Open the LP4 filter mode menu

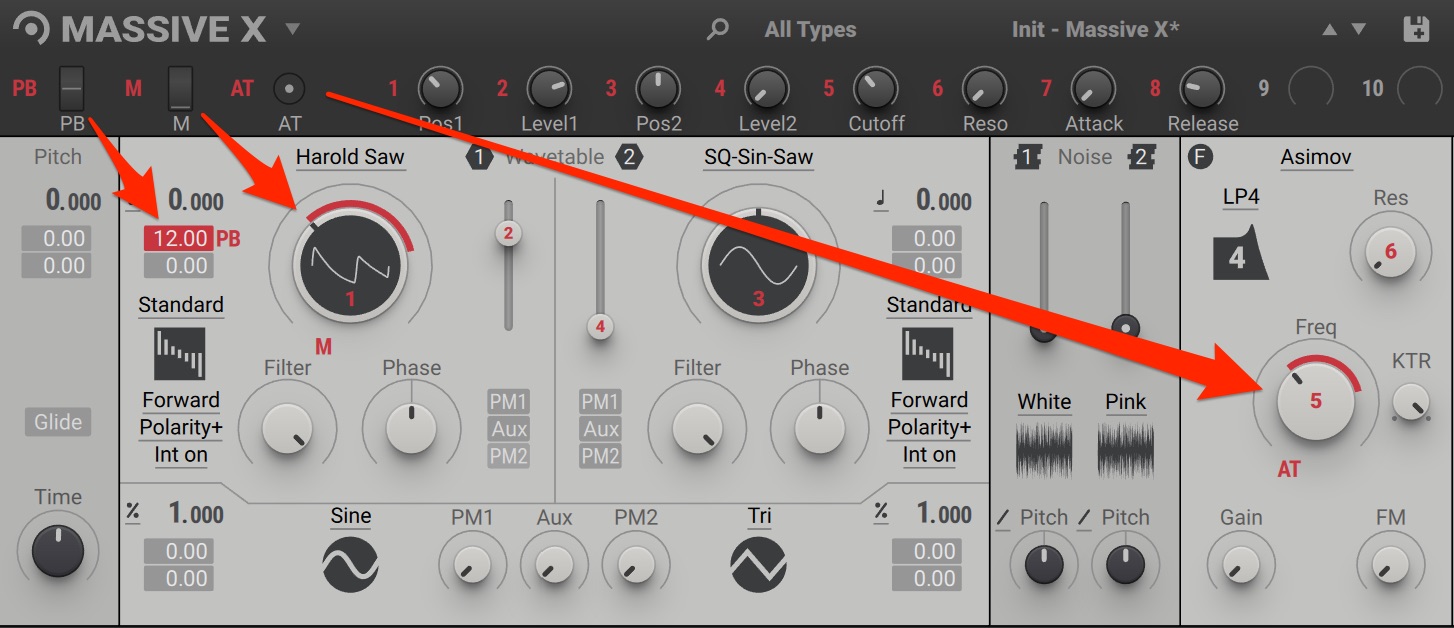tap(1241, 197)
